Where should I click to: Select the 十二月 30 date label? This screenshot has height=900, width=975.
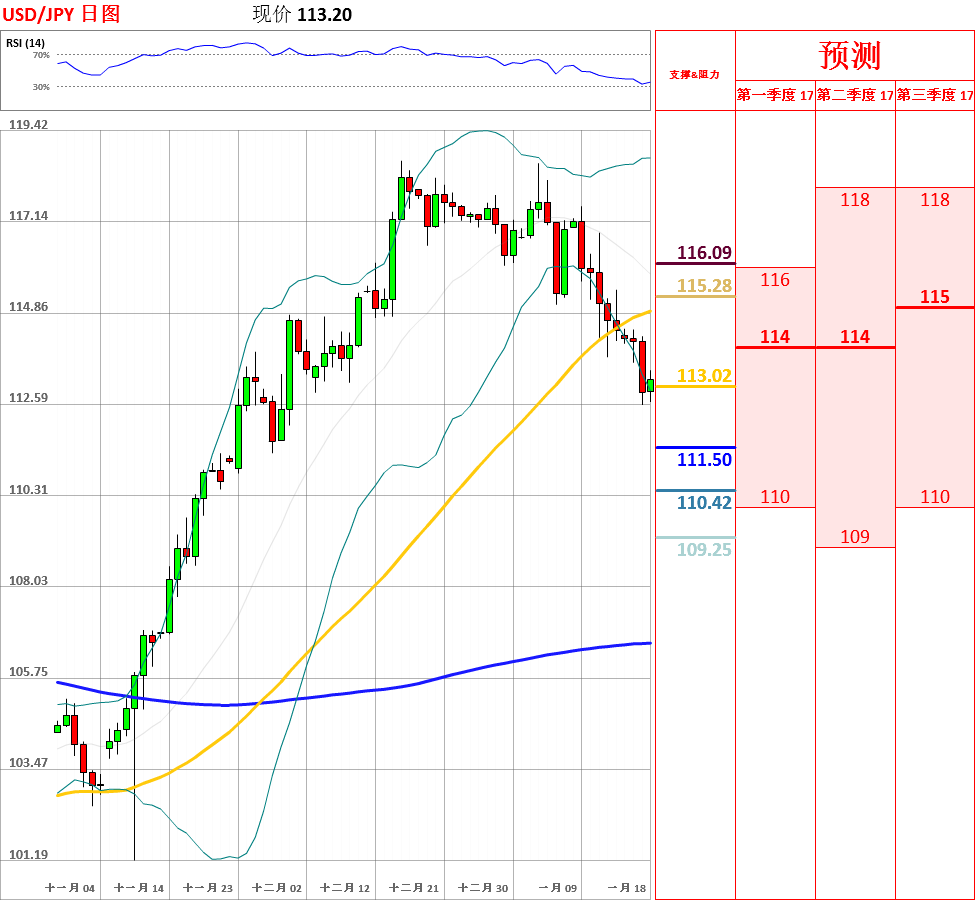483,888
